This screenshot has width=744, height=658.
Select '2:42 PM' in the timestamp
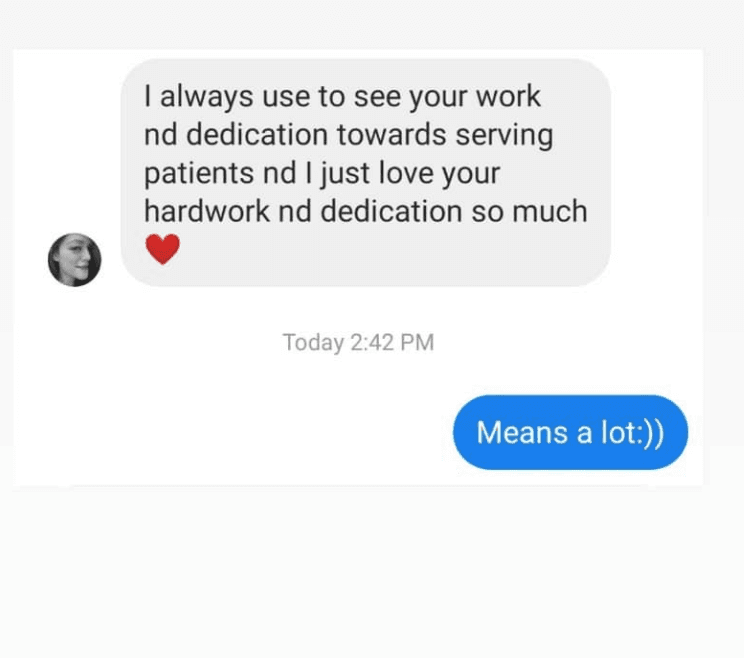(x=392, y=342)
